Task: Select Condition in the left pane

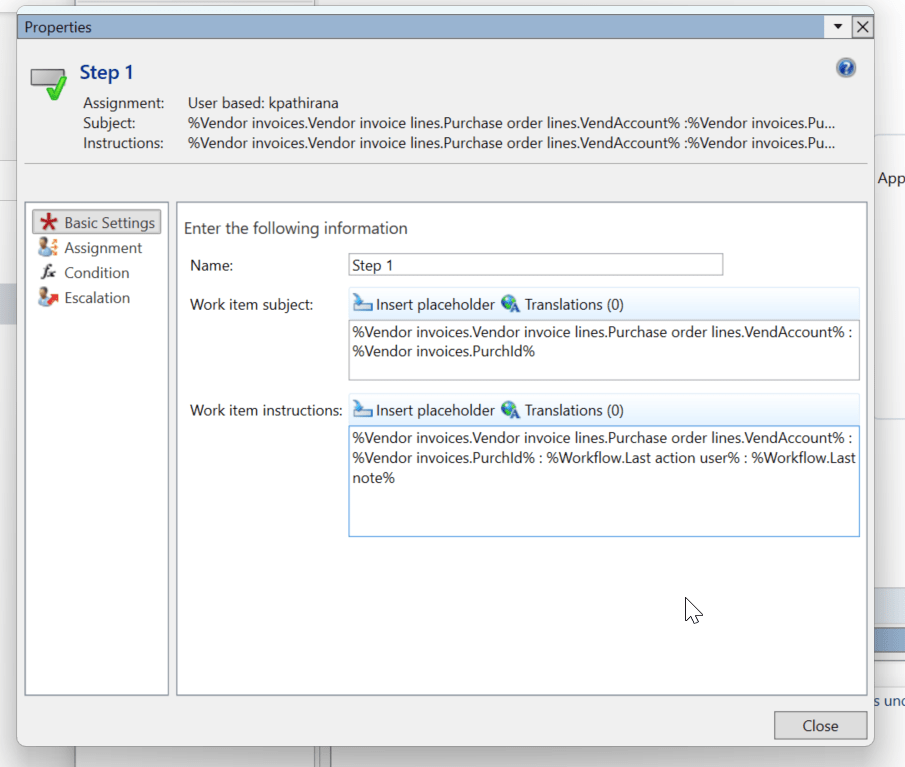Action: [x=95, y=272]
